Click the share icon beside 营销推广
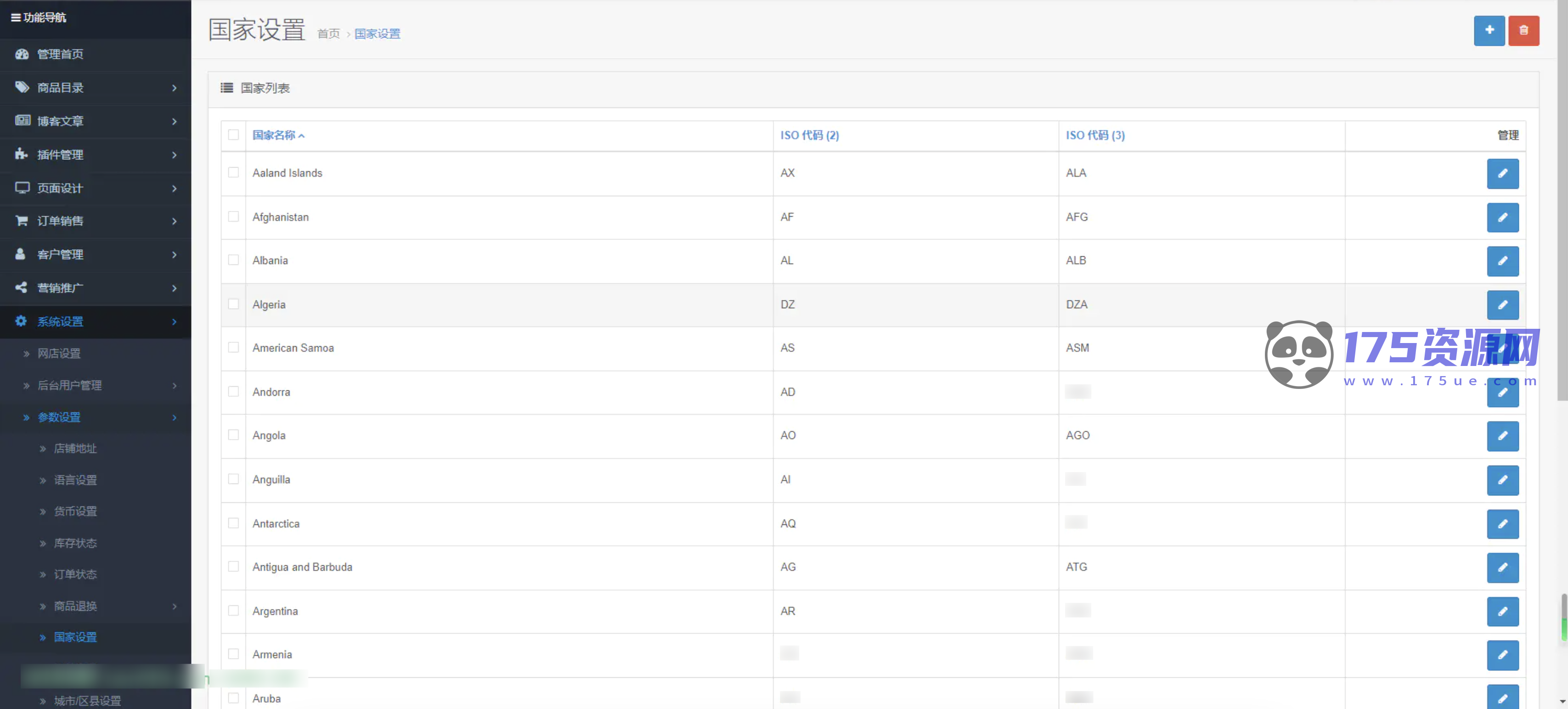The height and width of the screenshot is (709, 1568). [x=21, y=287]
